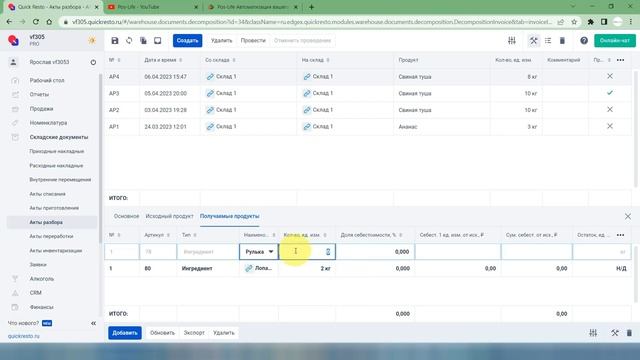The width and height of the screenshot is (640, 360).
Task: Select the Получаемые продукты tab
Action: [229, 216]
